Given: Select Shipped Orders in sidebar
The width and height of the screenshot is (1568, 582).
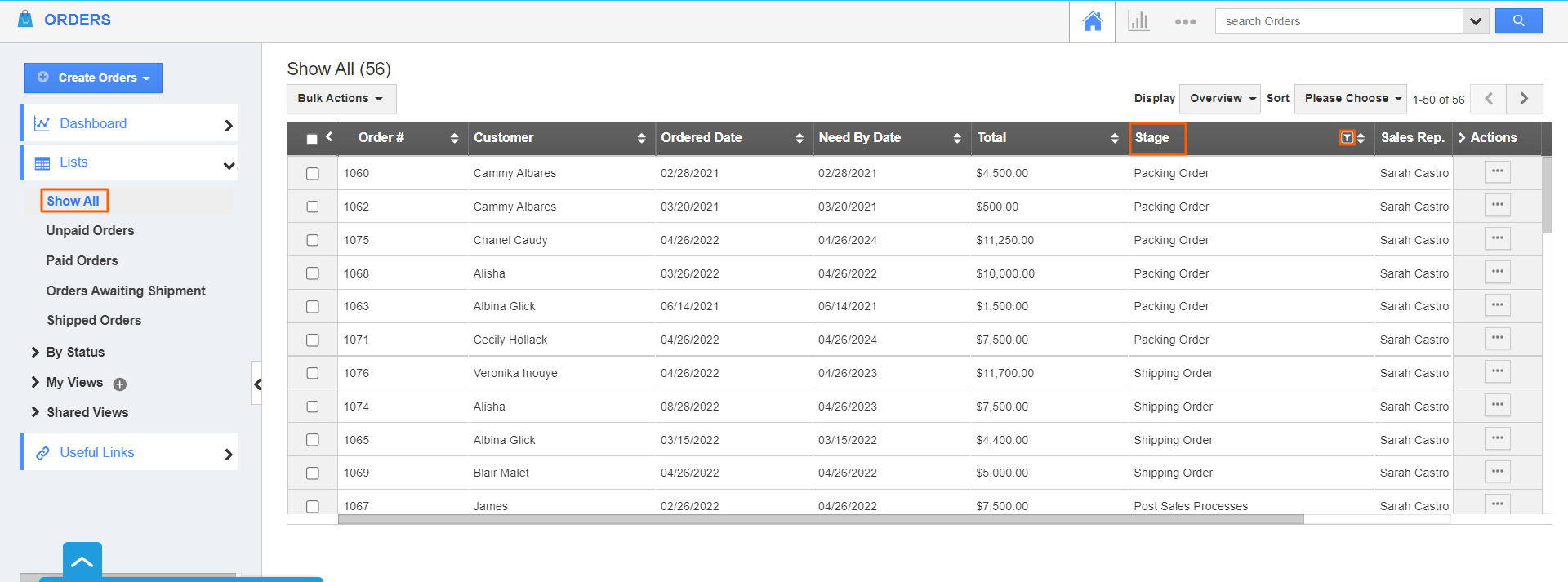Looking at the screenshot, I should 94,321.
